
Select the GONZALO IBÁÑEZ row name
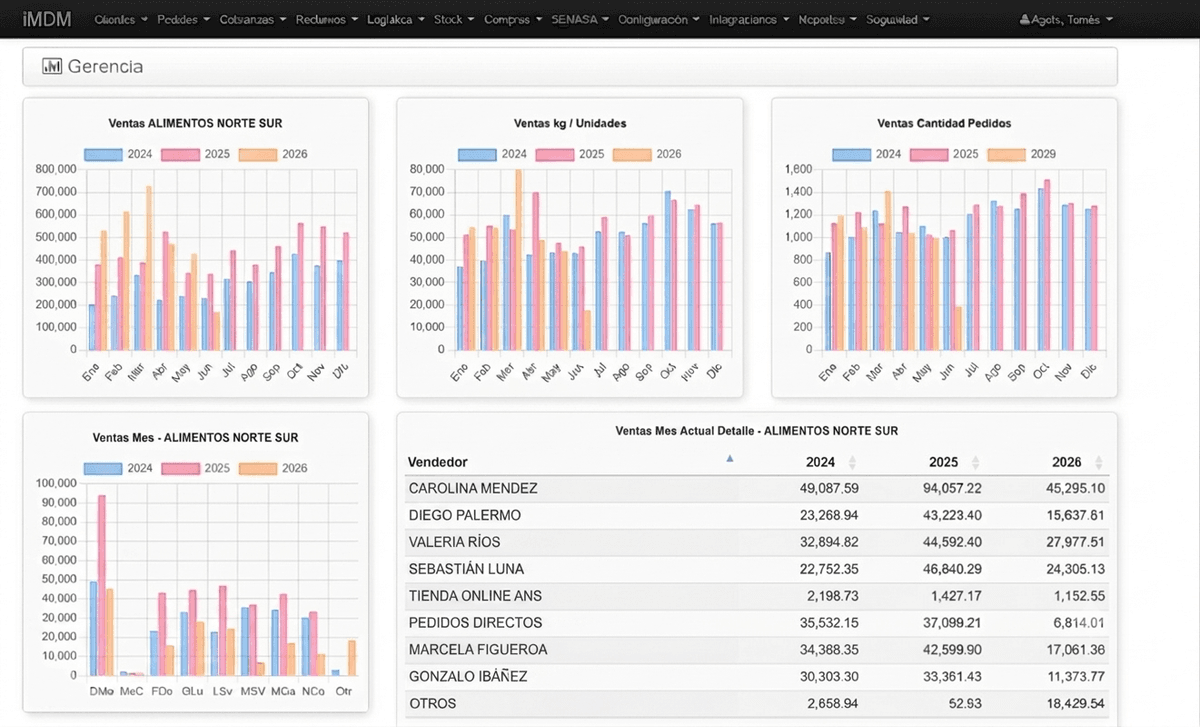click(x=467, y=677)
